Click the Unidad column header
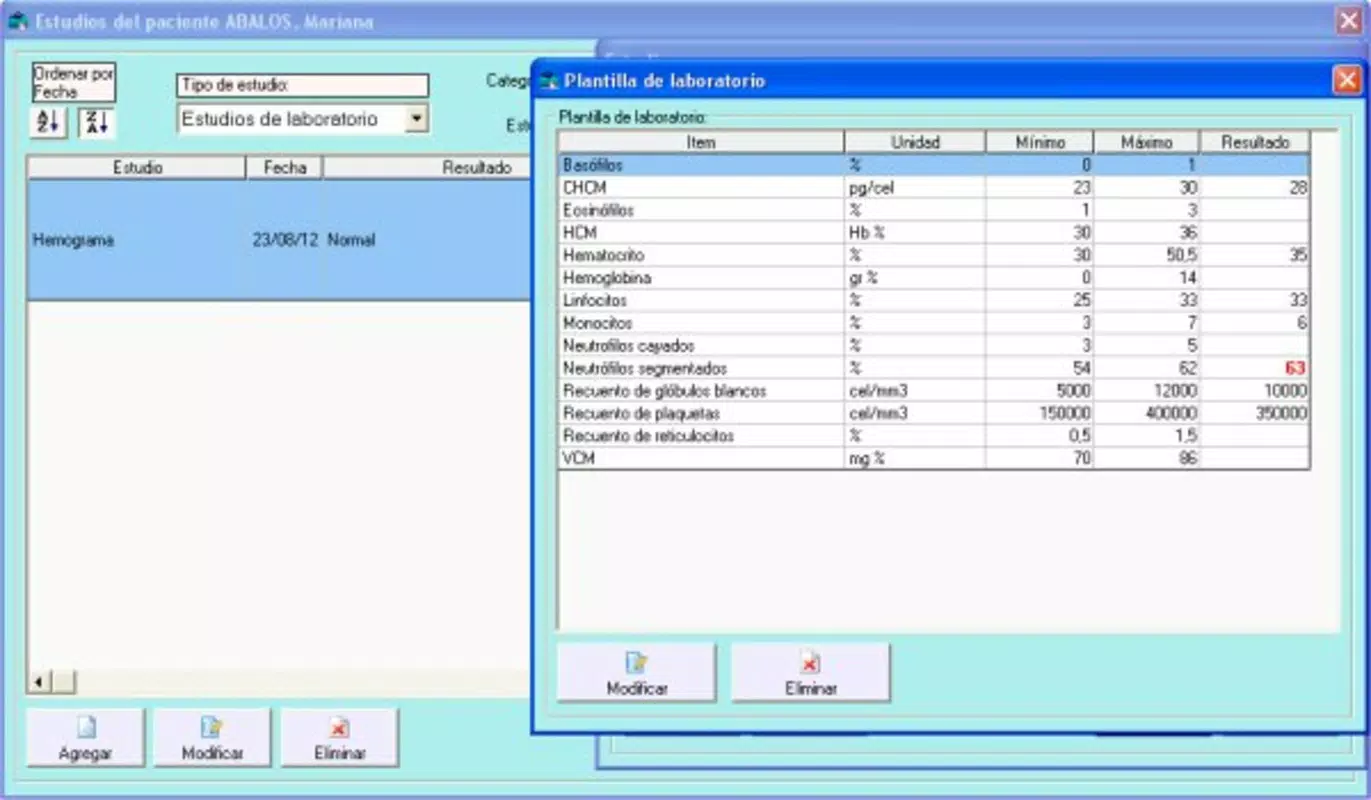The height and width of the screenshot is (800, 1371). click(x=915, y=142)
